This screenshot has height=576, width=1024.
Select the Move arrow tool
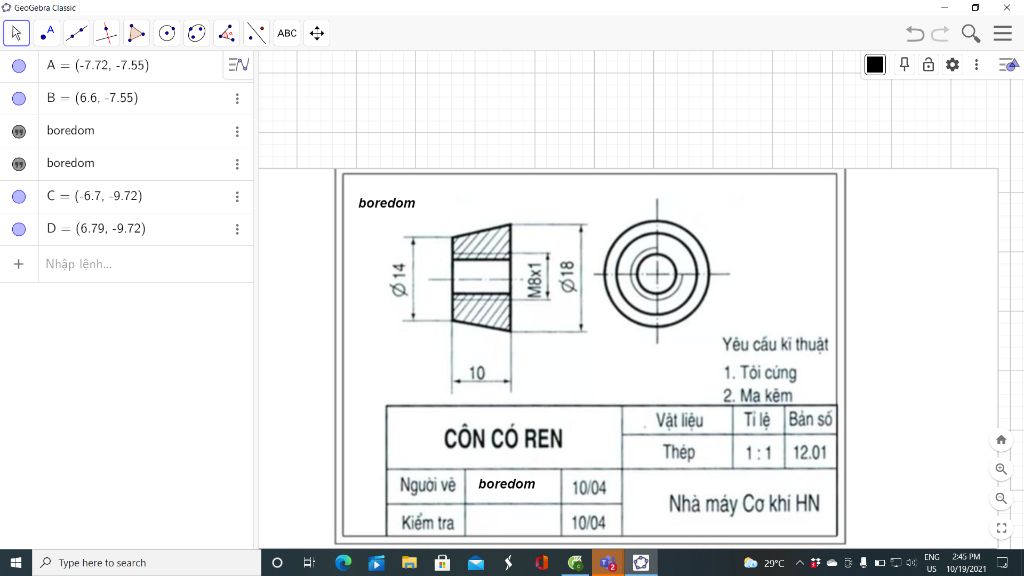[x=16, y=33]
